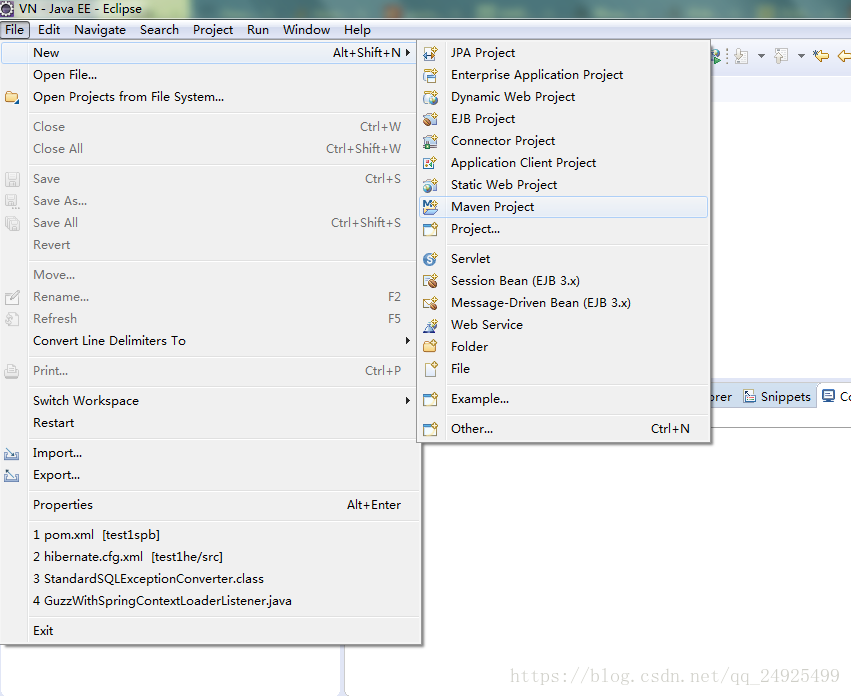Open the Previous Annotation dropdown arrow
This screenshot has height=696, width=851.
(801, 56)
